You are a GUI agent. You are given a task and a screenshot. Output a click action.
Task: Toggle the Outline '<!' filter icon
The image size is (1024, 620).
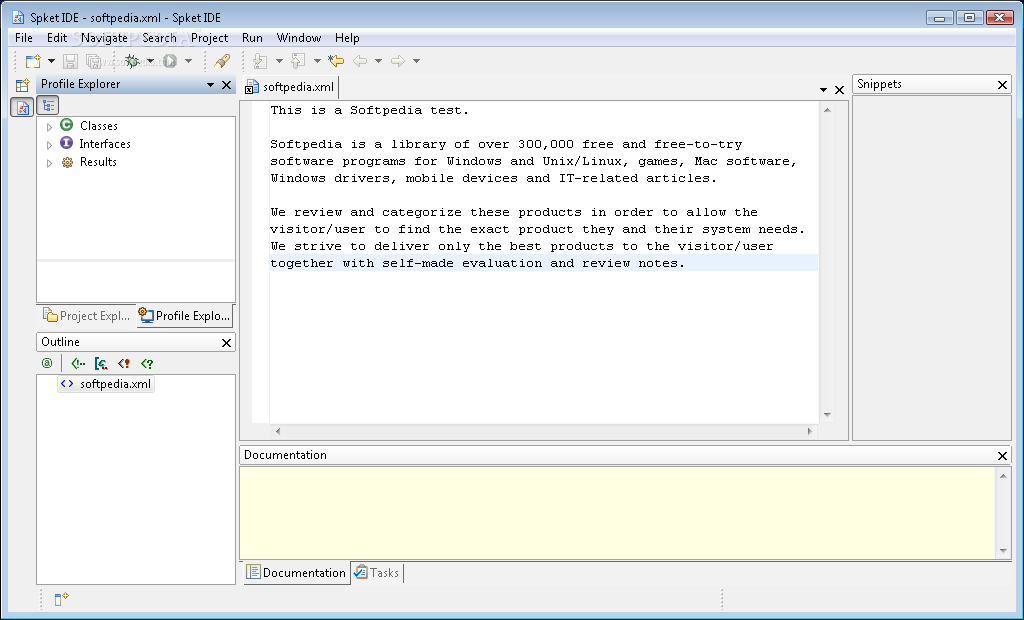point(124,363)
